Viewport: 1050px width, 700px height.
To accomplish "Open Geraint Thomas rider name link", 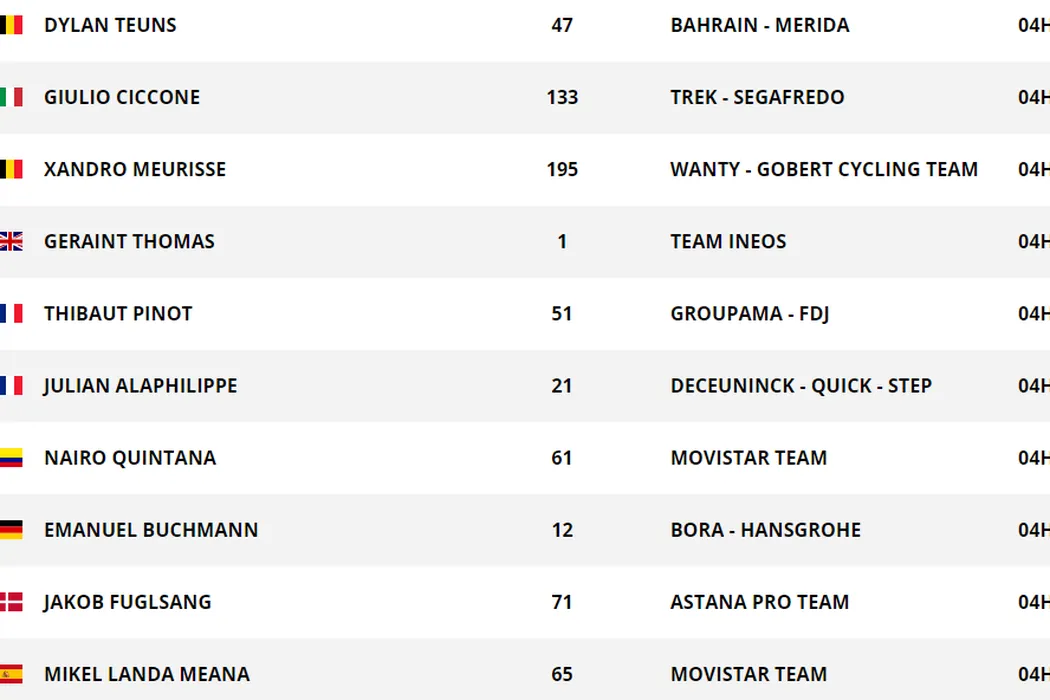I will 129,241.
